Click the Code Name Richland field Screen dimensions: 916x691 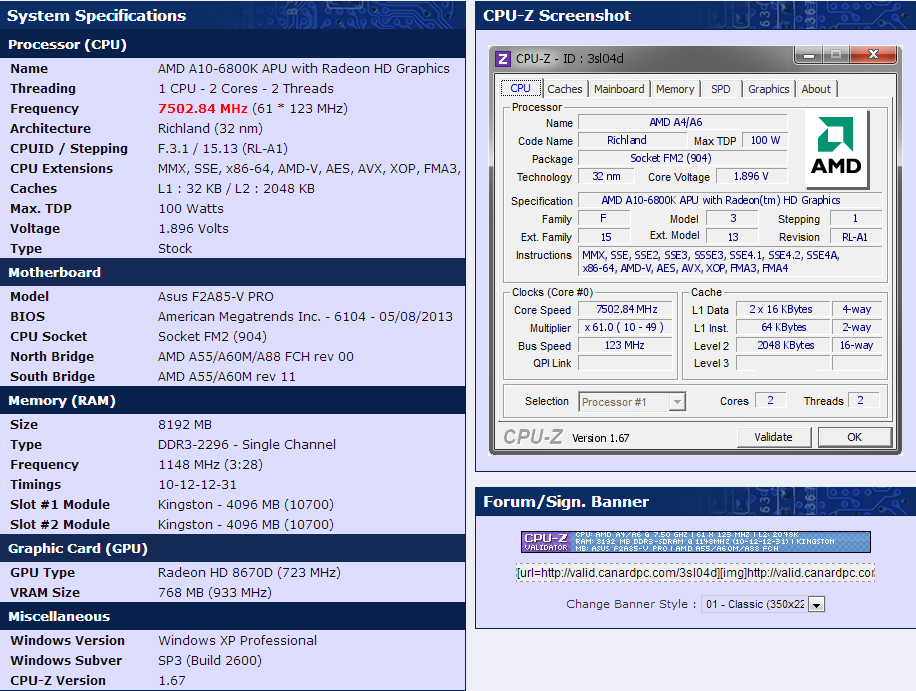point(632,140)
